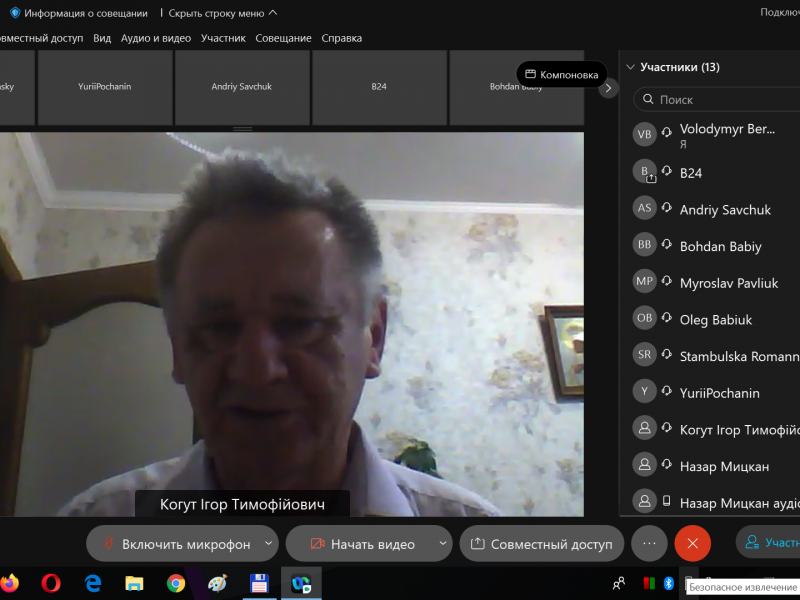Collapse the Участники (13) panel header
This screenshot has width=800, height=600.
coord(630,68)
